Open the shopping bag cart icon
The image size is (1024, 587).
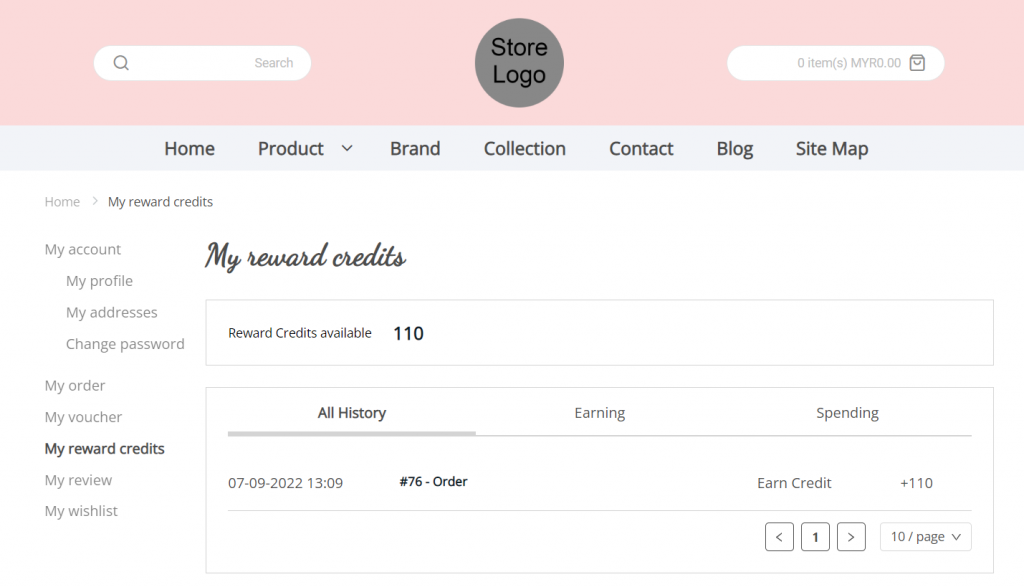point(917,63)
